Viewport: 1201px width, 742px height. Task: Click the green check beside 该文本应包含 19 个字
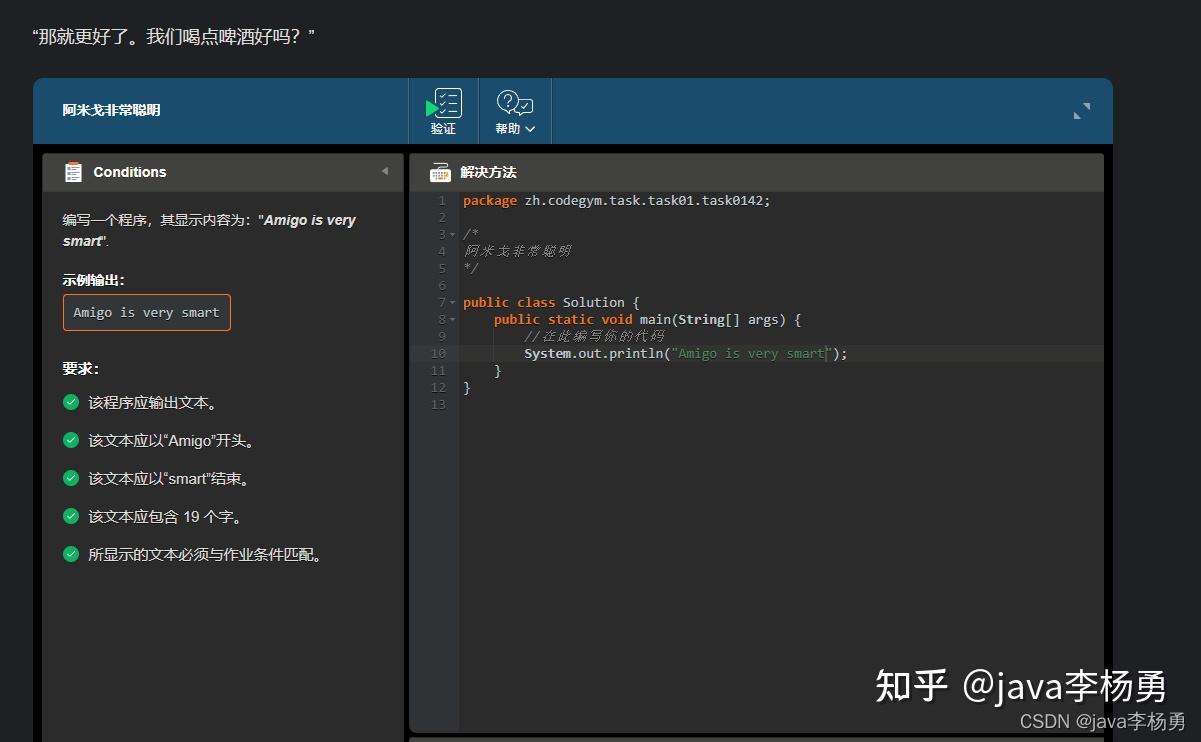point(69,516)
